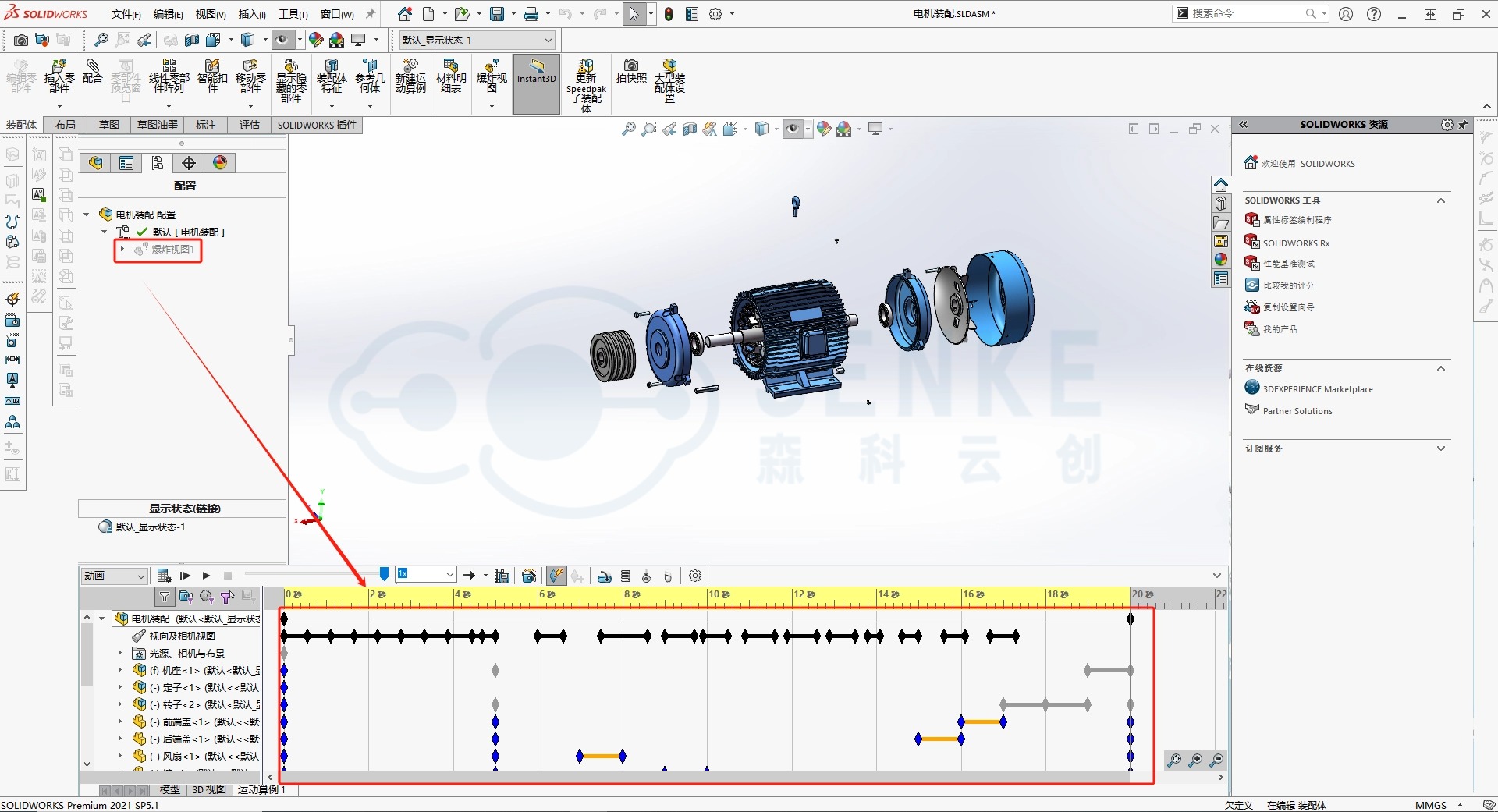Click the Save Animation icon in motion toolbar
The width and height of the screenshot is (1498, 812).
point(502,576)
